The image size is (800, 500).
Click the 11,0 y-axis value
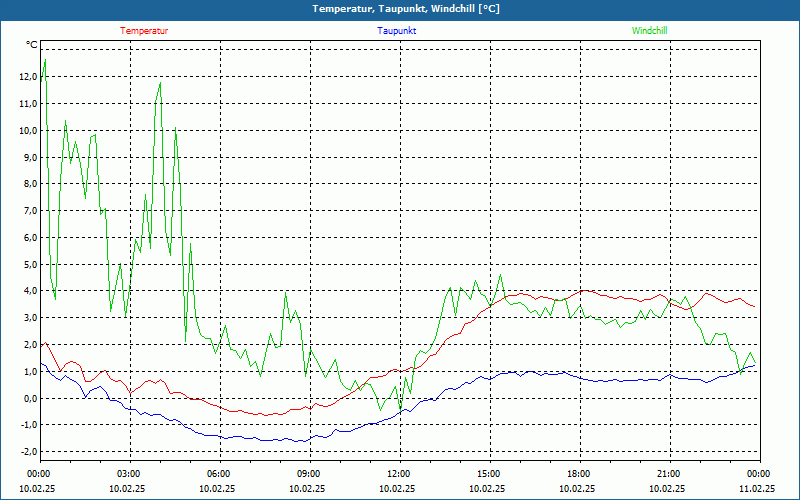[x=28, y=104]
